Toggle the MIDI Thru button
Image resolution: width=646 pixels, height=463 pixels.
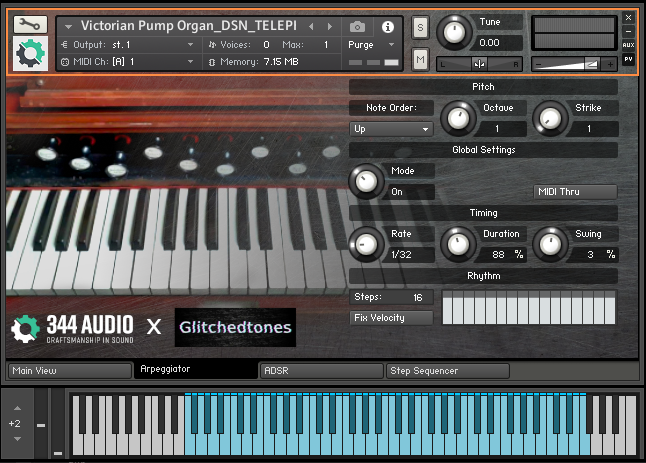(x=574, y=192)
